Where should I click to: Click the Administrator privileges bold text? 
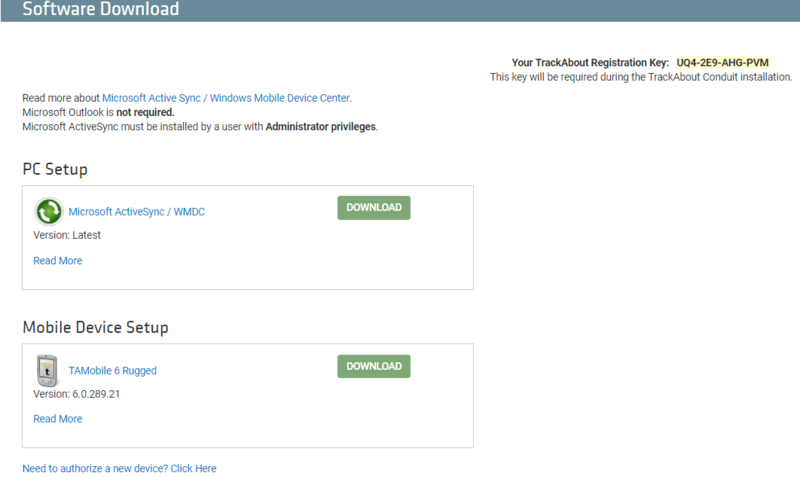321,127
